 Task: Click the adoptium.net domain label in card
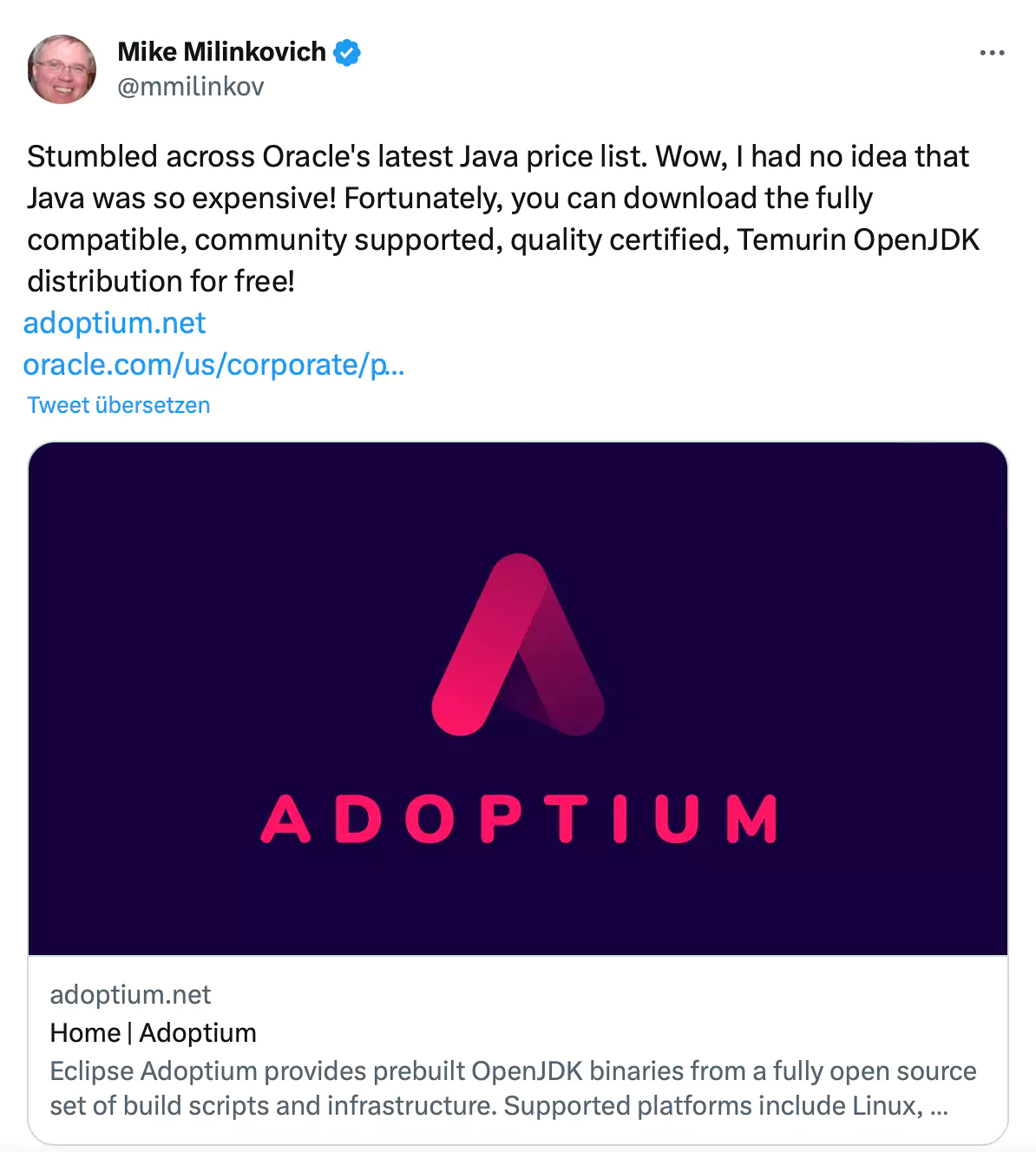(130, 994)
